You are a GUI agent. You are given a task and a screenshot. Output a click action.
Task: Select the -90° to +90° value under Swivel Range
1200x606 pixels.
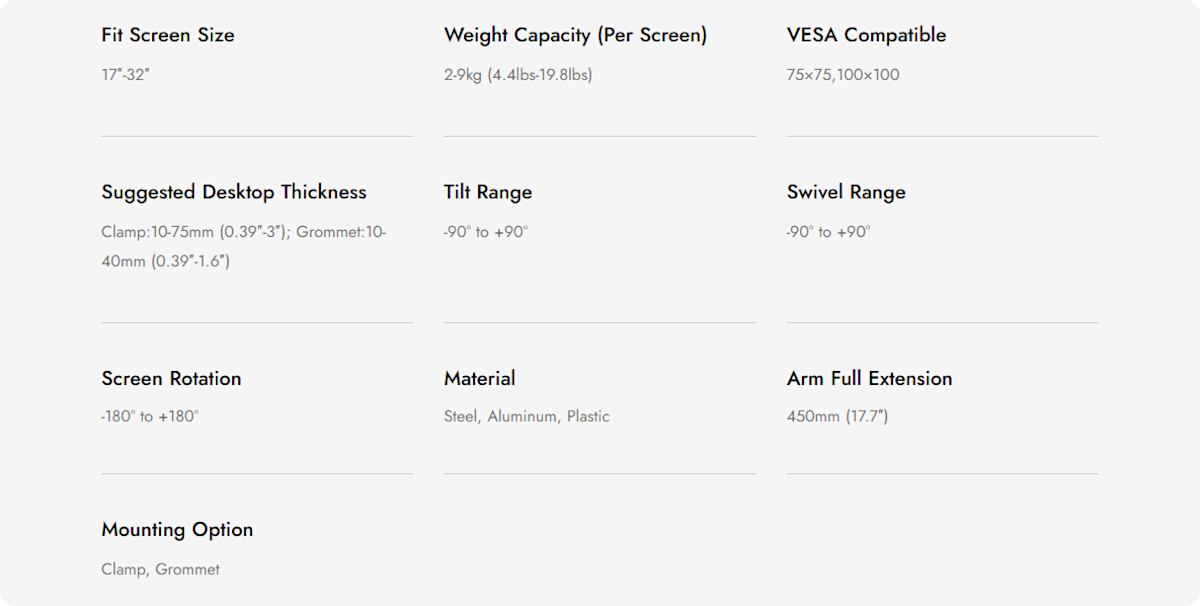[x=829, y=232]
